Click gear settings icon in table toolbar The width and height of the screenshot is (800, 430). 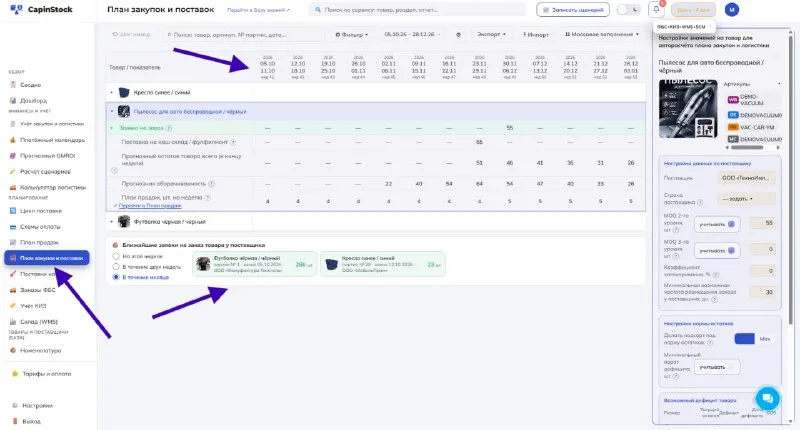[458, 34]
